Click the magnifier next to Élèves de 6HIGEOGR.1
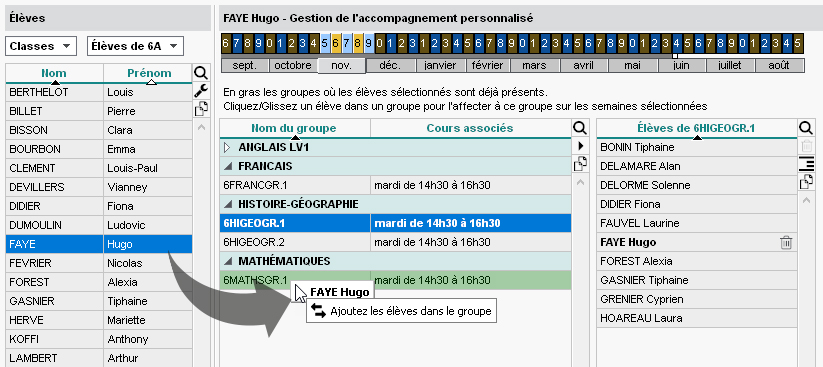 [x=806, y=128]
